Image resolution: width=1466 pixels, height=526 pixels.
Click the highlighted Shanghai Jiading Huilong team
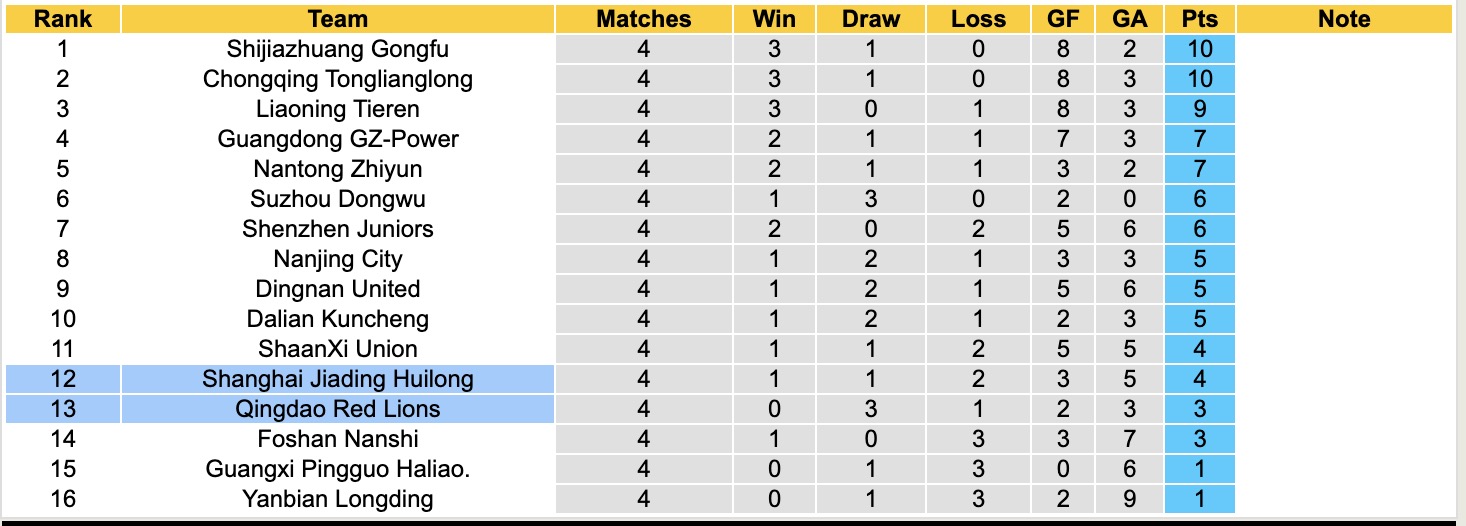pos(338,379)
